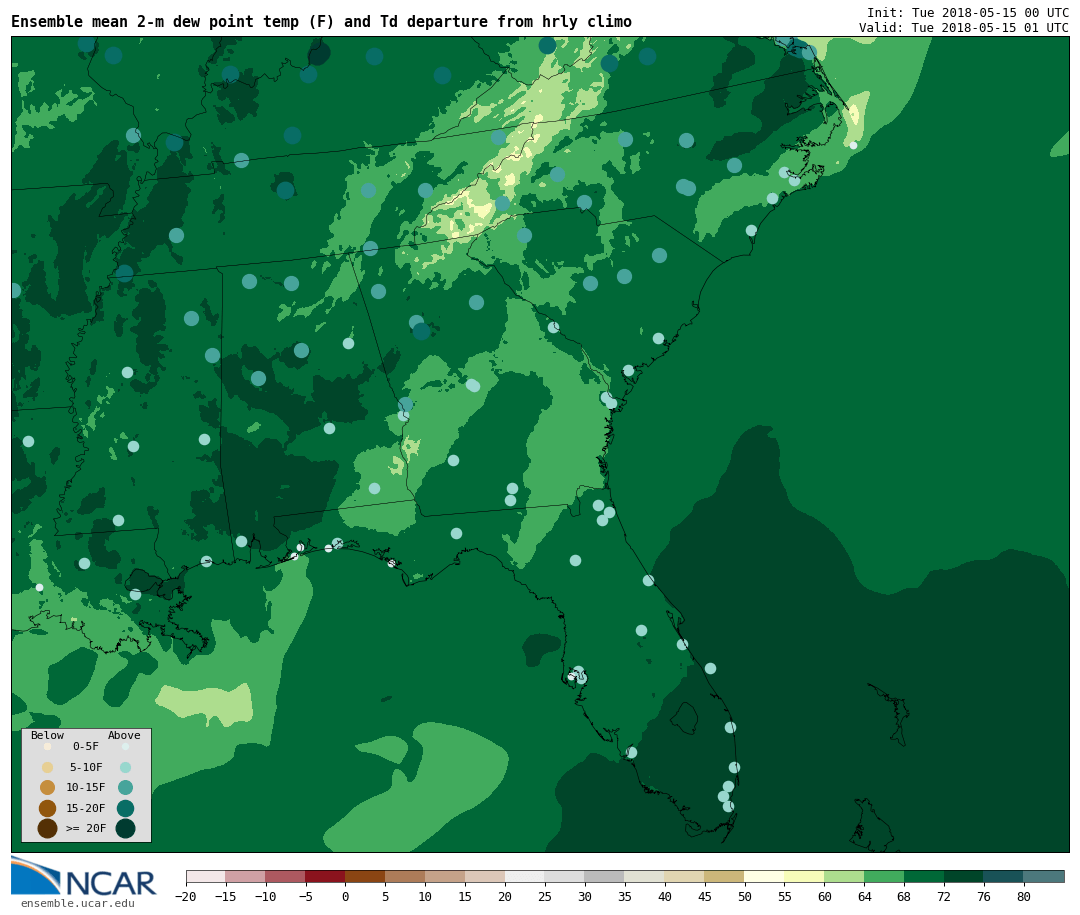Click the colorbar swatch between 72 and 76
This screenshot has height=915, width=1080.
(x=963, y=877)
